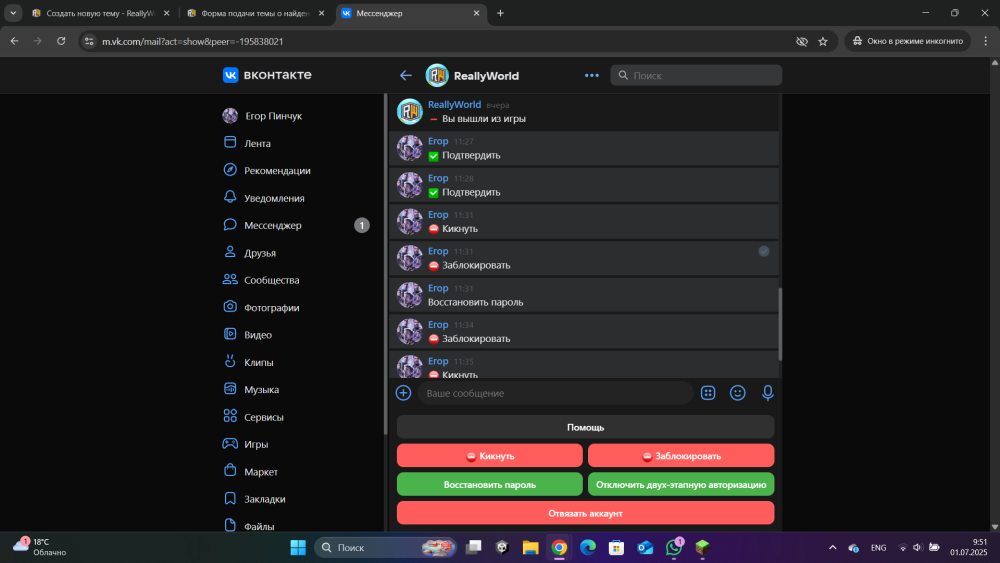Click the Видео icon in sidebar
1000x563 pixels.
point(230,334)
